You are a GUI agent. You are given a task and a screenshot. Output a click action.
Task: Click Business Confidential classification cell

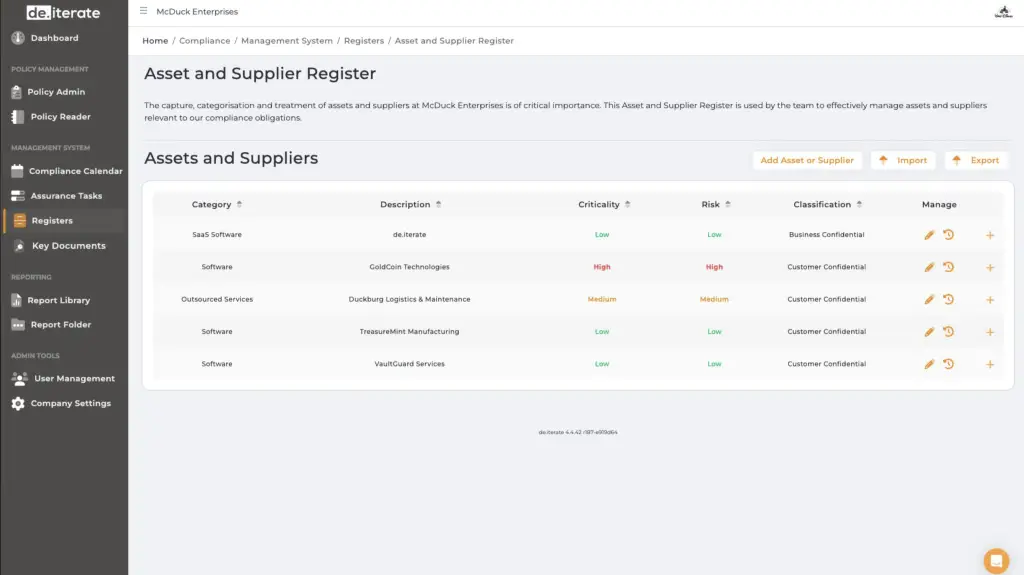(826, 235)
